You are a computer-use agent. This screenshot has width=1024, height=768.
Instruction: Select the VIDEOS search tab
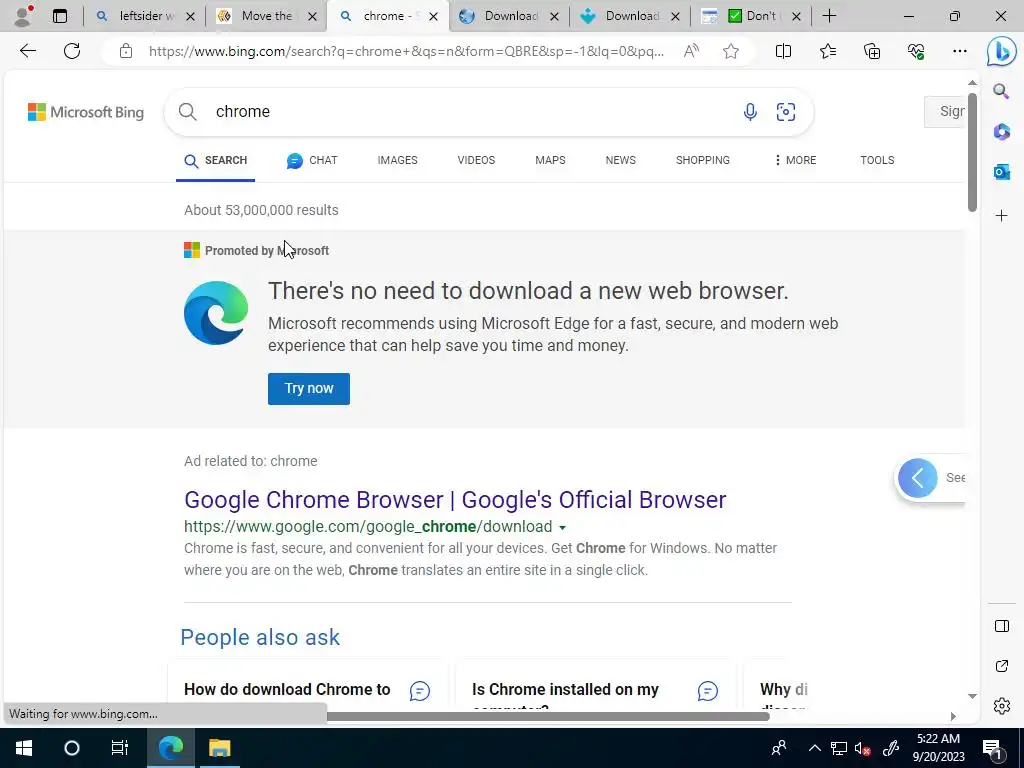point(476,160)
